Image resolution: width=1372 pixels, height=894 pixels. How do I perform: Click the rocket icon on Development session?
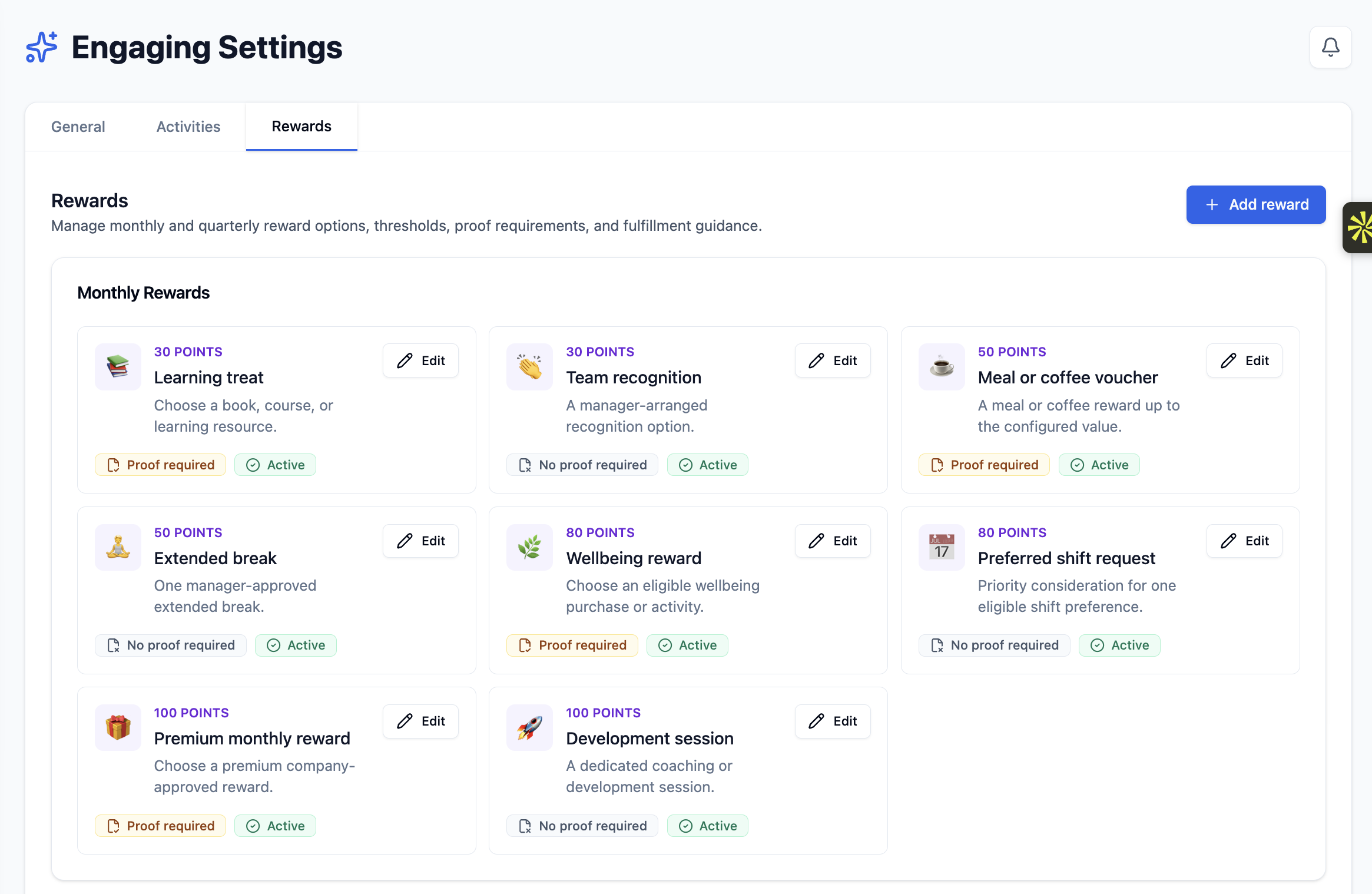click(x=529, y=727)
